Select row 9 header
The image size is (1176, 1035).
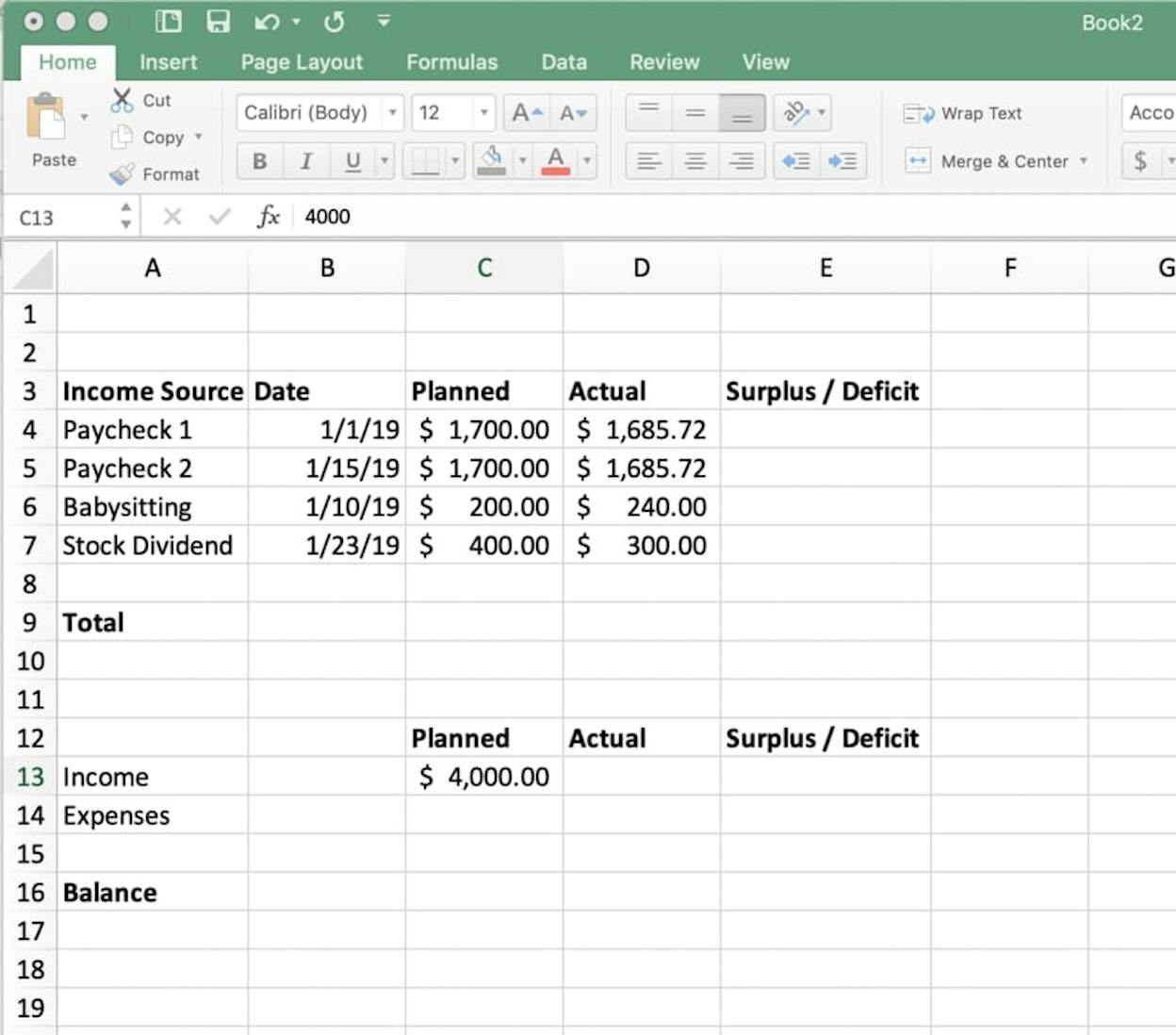click(x=30, y=622)
